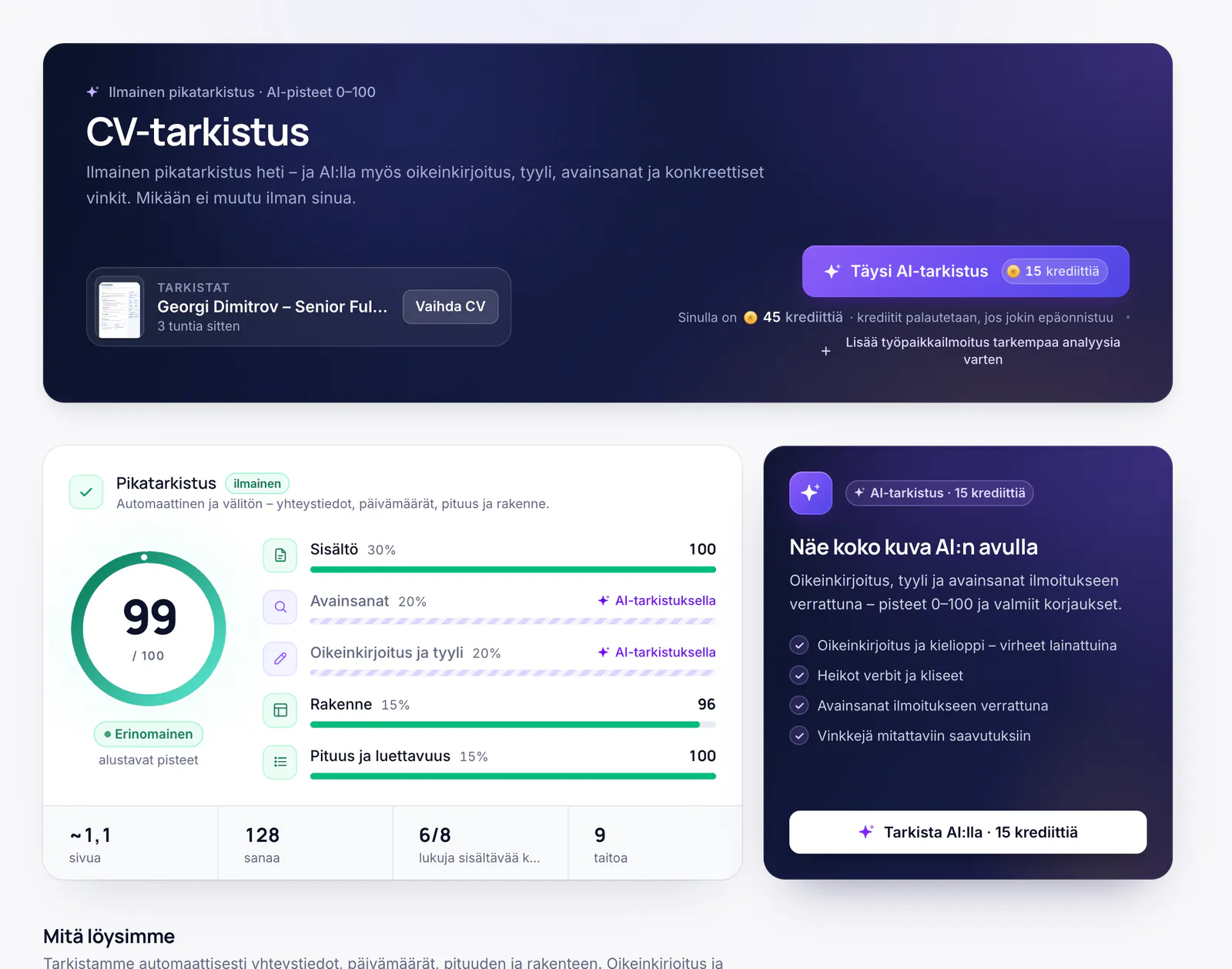Click the 128 sanaa stat
Screen dimensions: 1232x969
point(306,843)
